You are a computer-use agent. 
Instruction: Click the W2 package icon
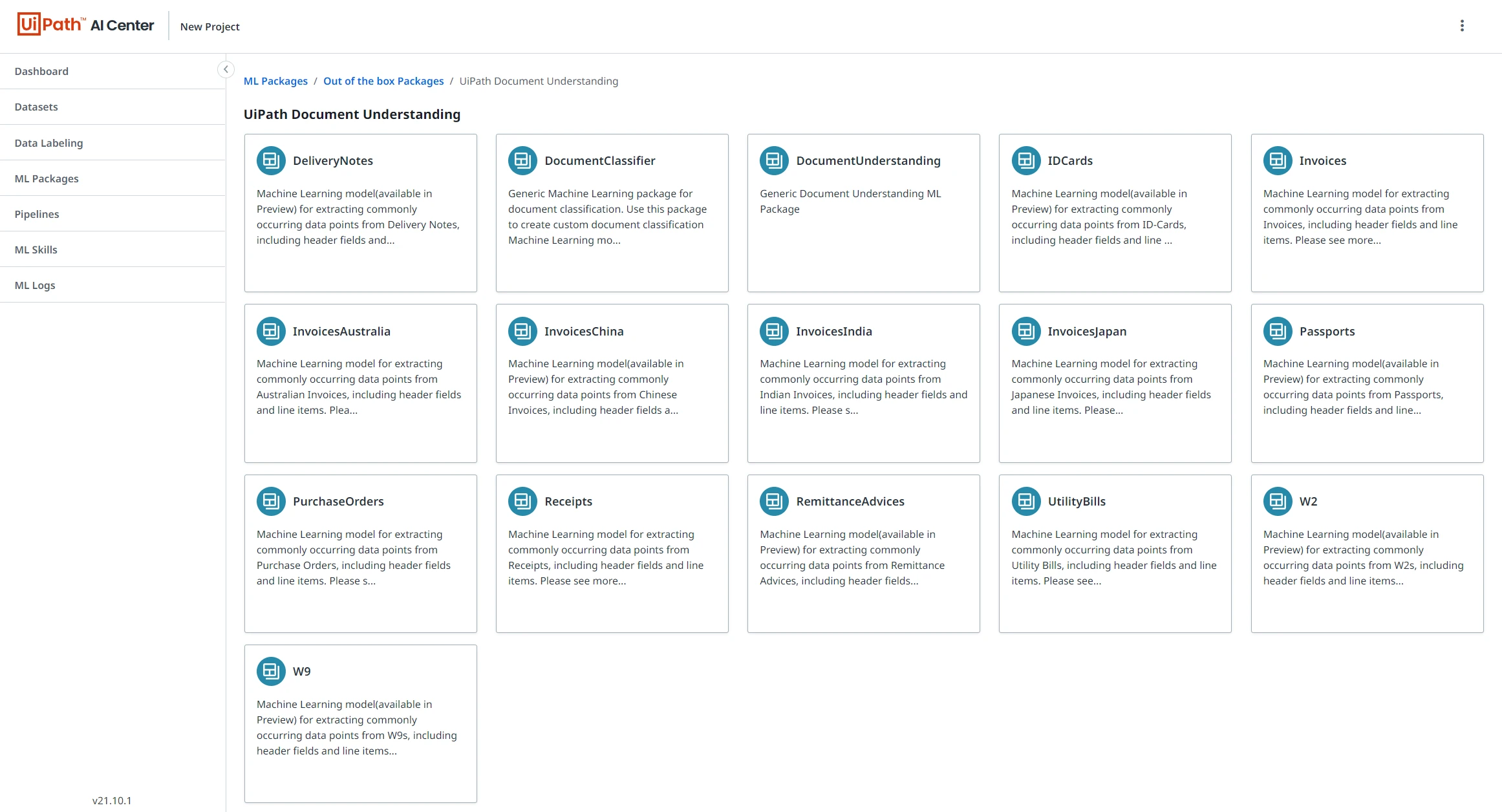click(1278, 501)
